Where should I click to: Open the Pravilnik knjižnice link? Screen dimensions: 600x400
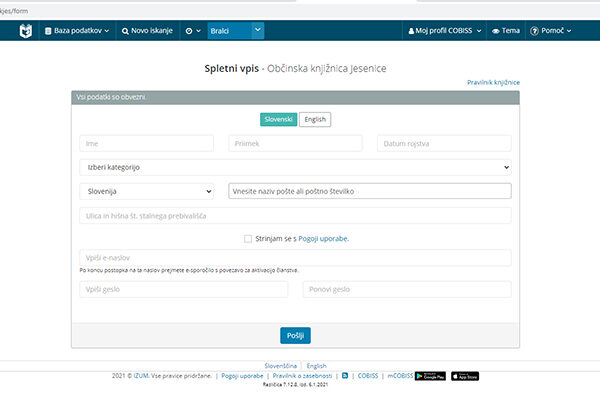point(493,82)
